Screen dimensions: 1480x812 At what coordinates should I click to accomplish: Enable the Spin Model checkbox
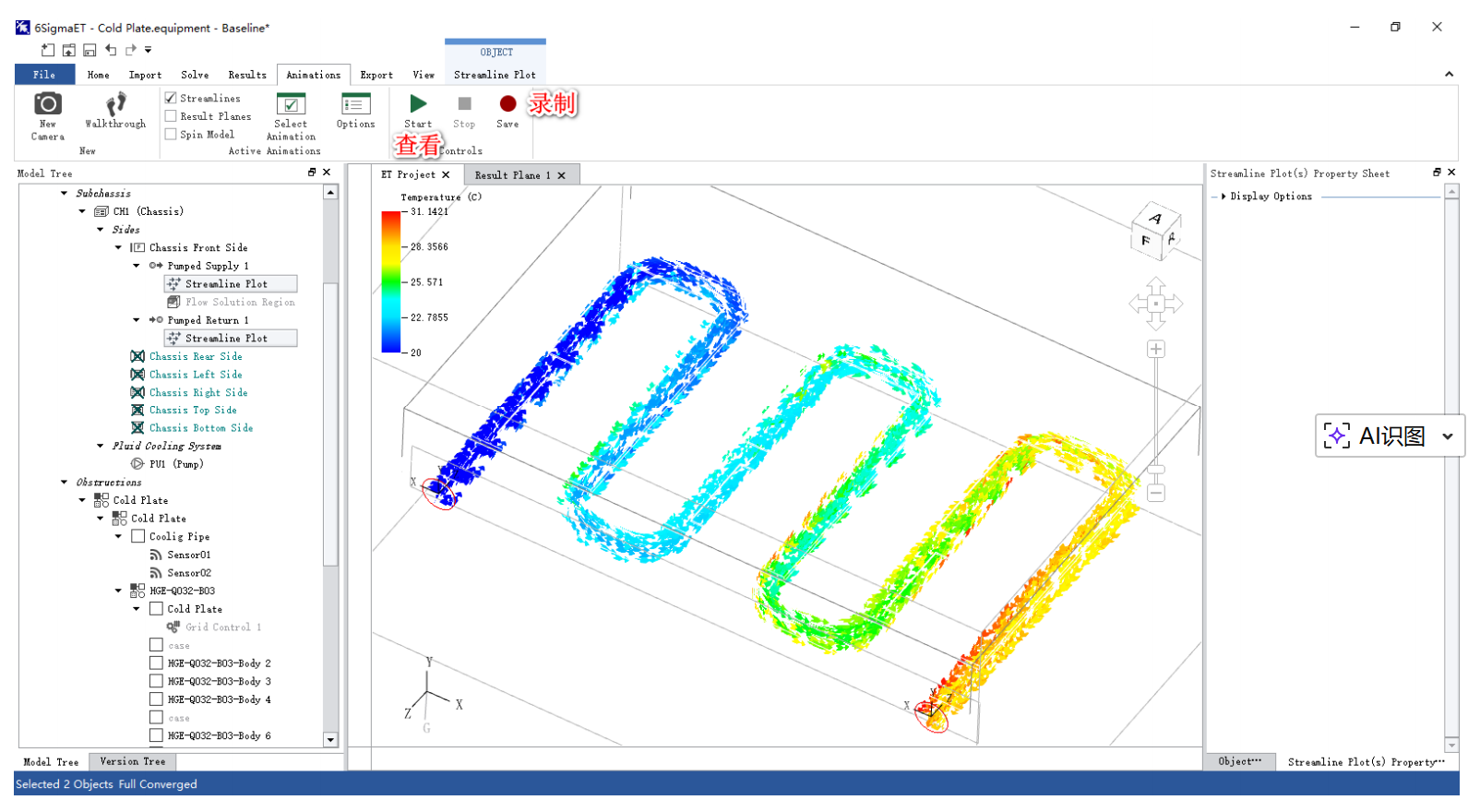[x=171, y=135]
